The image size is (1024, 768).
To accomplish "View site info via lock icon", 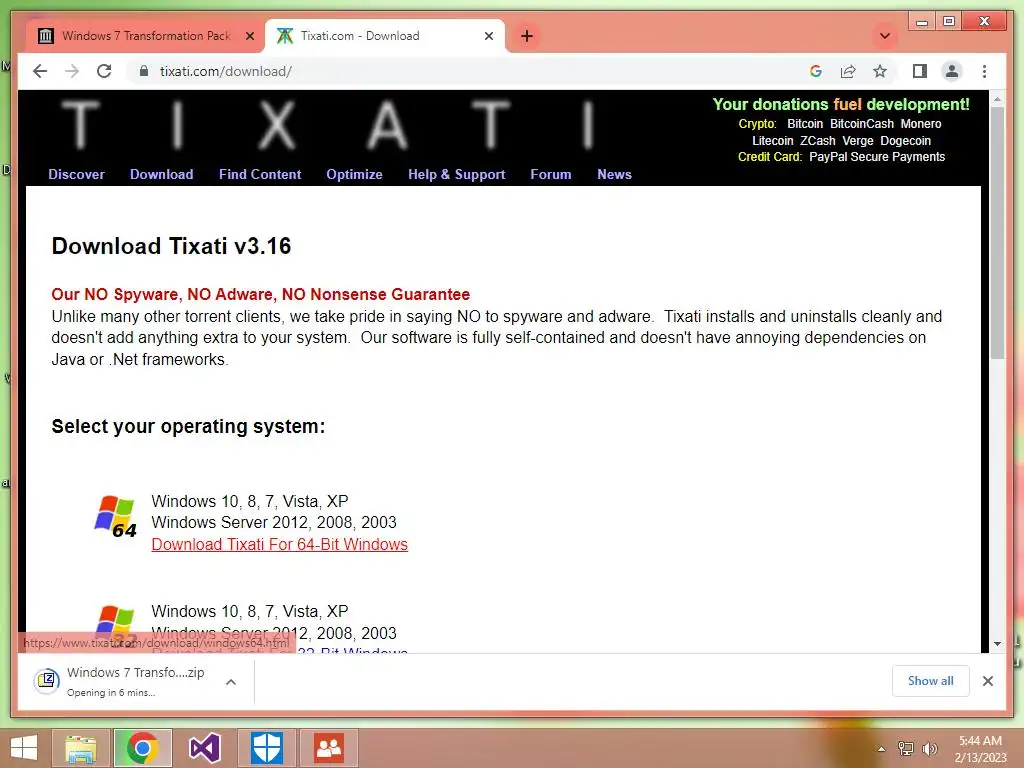I will 144,71.
